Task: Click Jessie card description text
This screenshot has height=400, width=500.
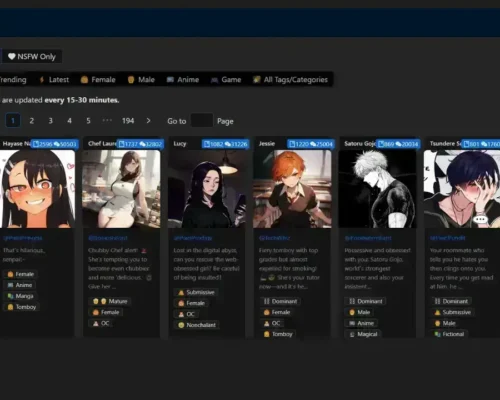Action: point(289,268)
